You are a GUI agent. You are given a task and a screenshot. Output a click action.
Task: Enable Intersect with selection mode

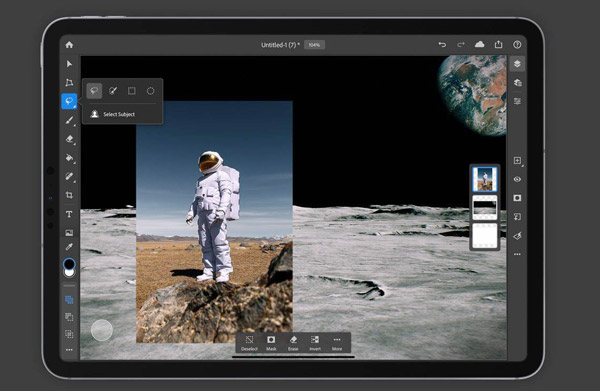(69, 334)
